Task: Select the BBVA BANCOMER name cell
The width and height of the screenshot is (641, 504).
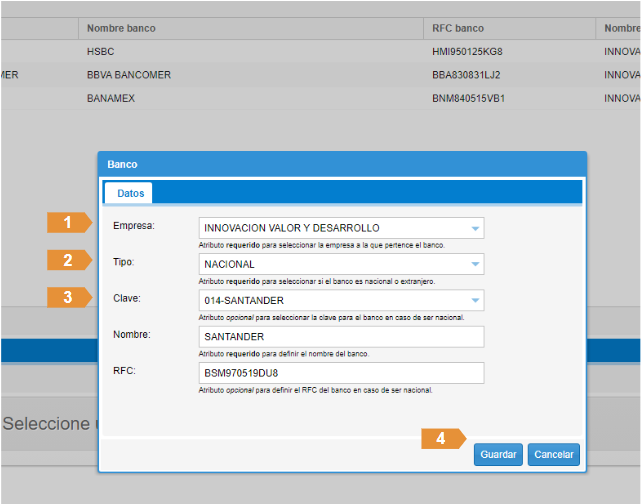Action: coord(129,74)
